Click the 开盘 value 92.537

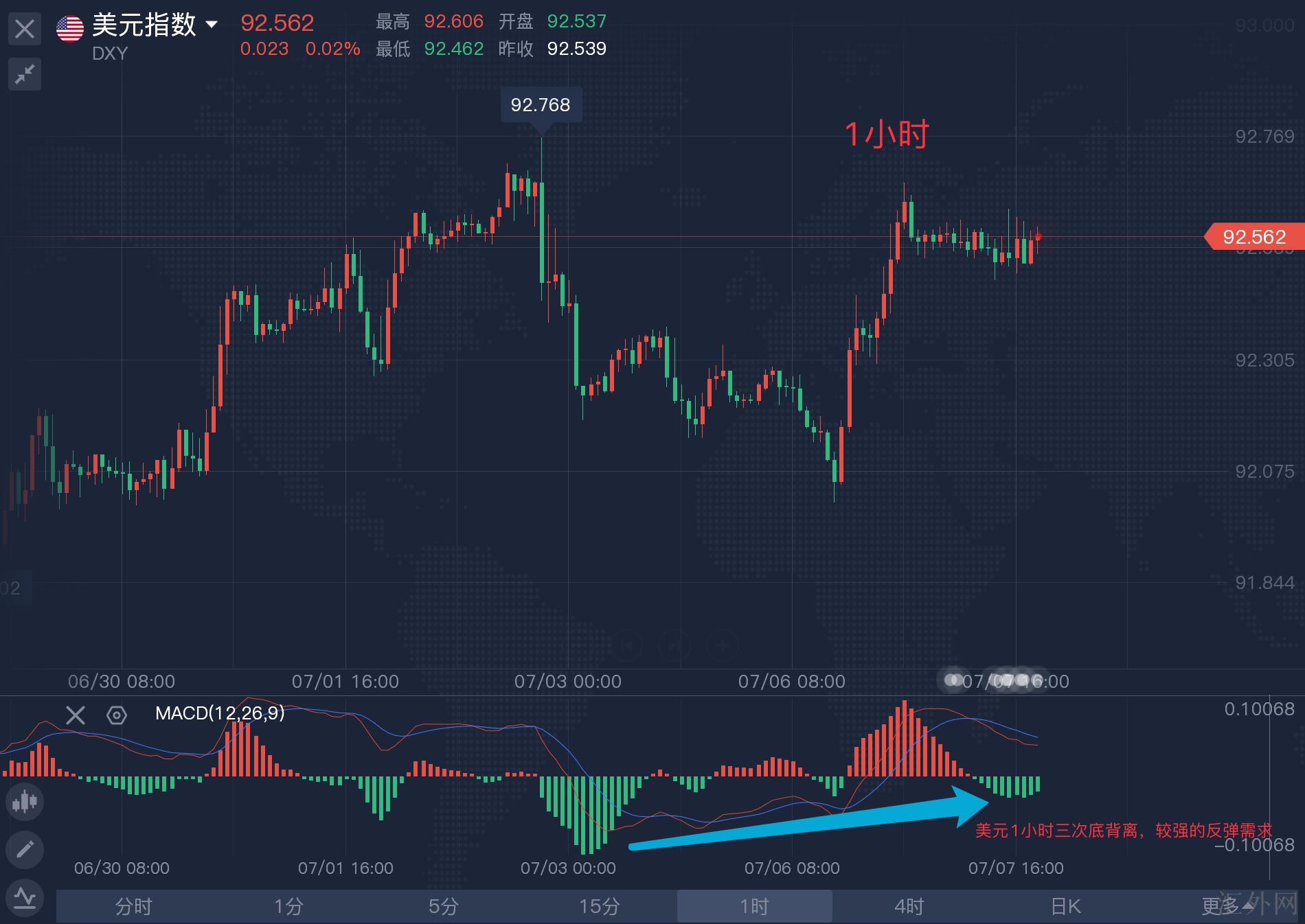pyautogui.click(x=577, y=21)
